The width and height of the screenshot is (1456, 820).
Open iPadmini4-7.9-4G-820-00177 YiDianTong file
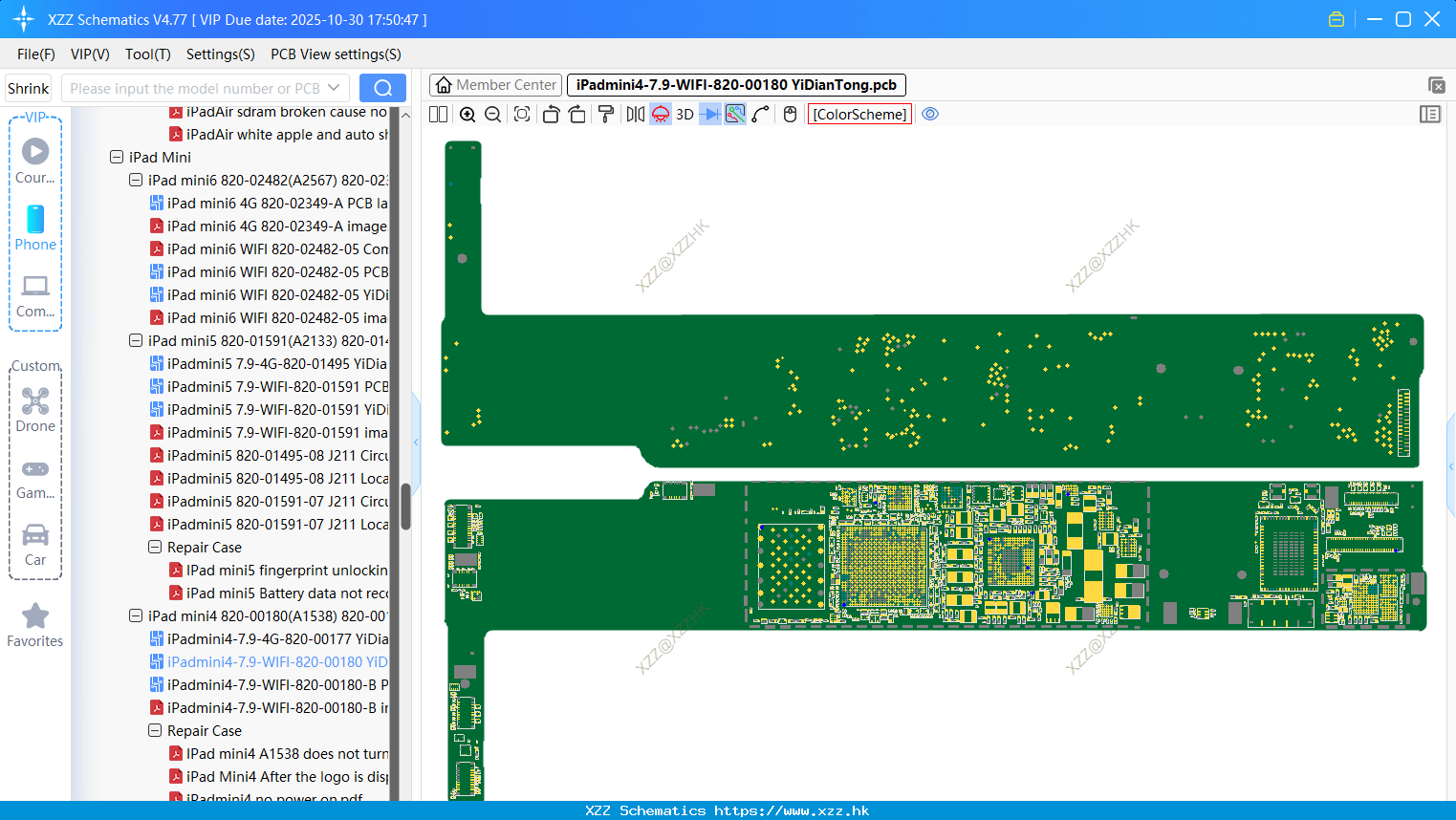(x=270, y=638)
